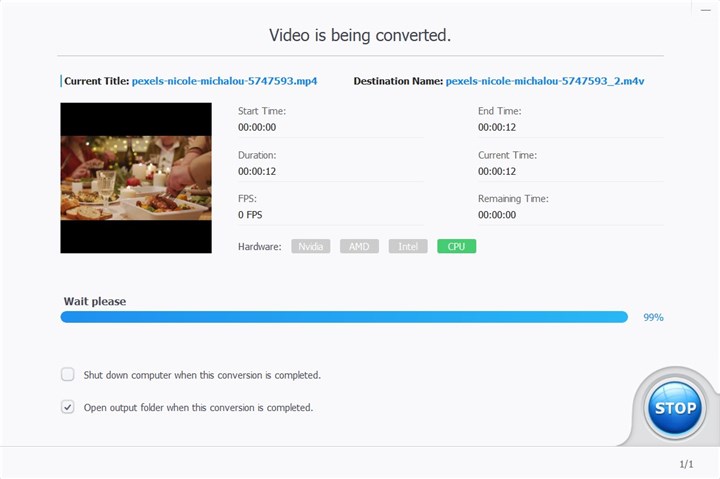
Task: Select the green CPU hardware option
Action: tap(456, 246)
